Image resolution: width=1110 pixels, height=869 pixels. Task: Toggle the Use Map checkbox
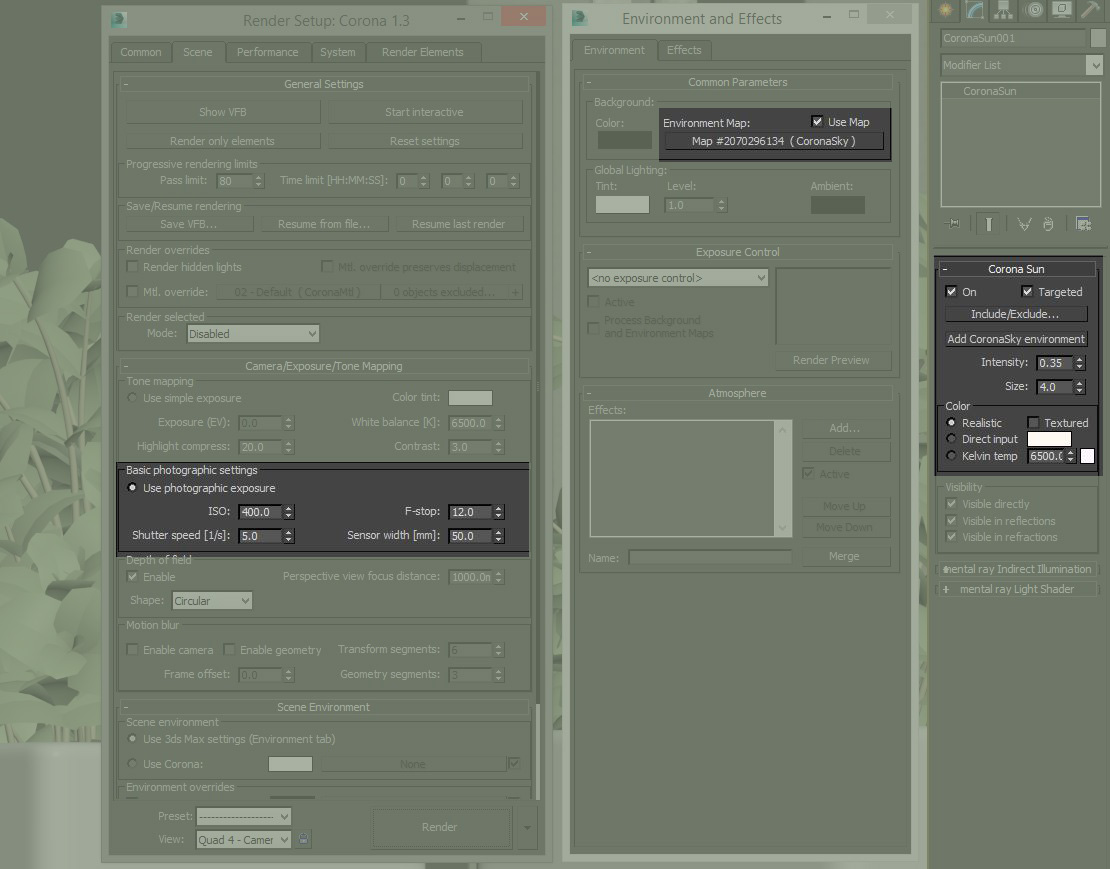click(x=818, y=122)
